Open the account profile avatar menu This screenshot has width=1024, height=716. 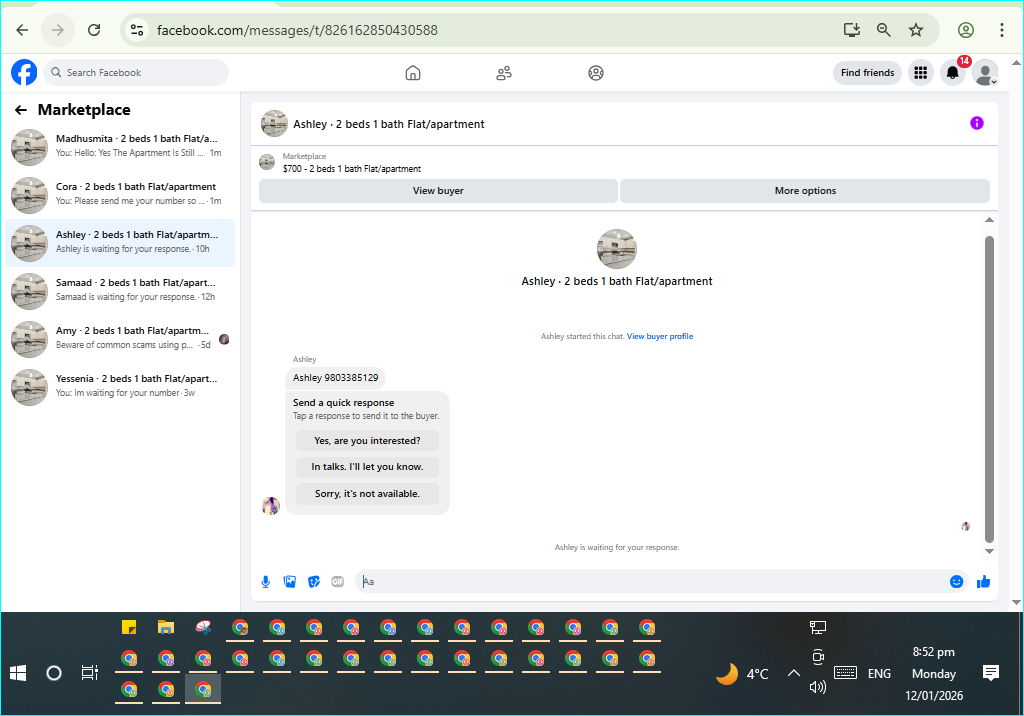pyautogui.click(x=985, y=73)
